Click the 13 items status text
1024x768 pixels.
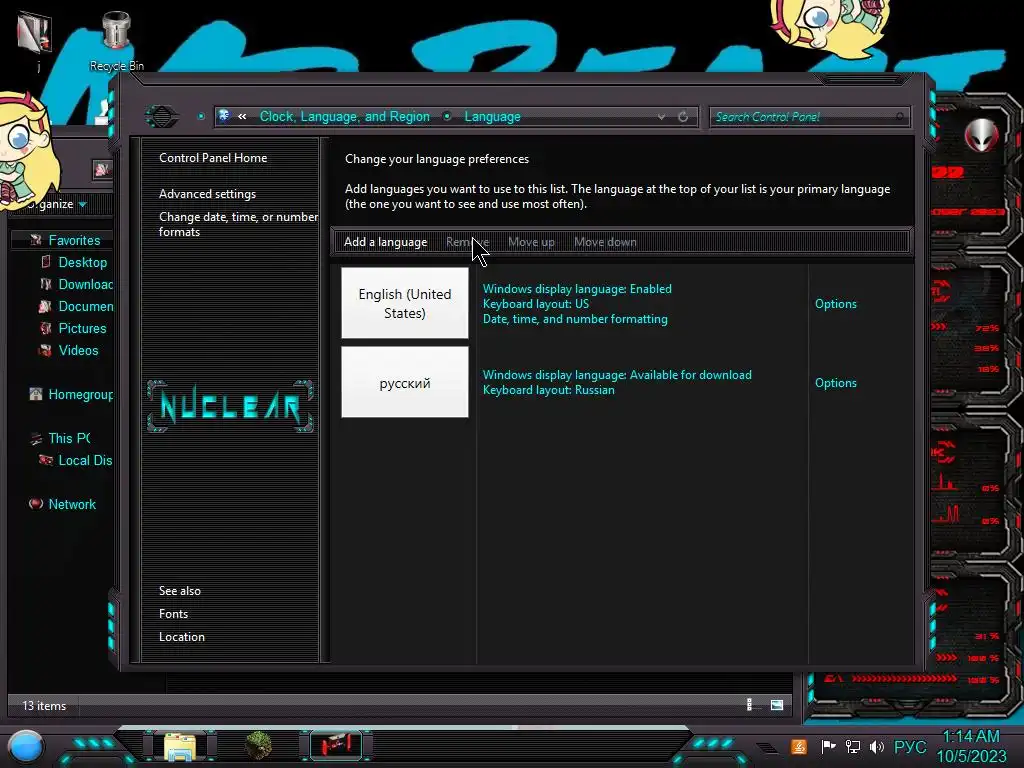coord(44,705)
